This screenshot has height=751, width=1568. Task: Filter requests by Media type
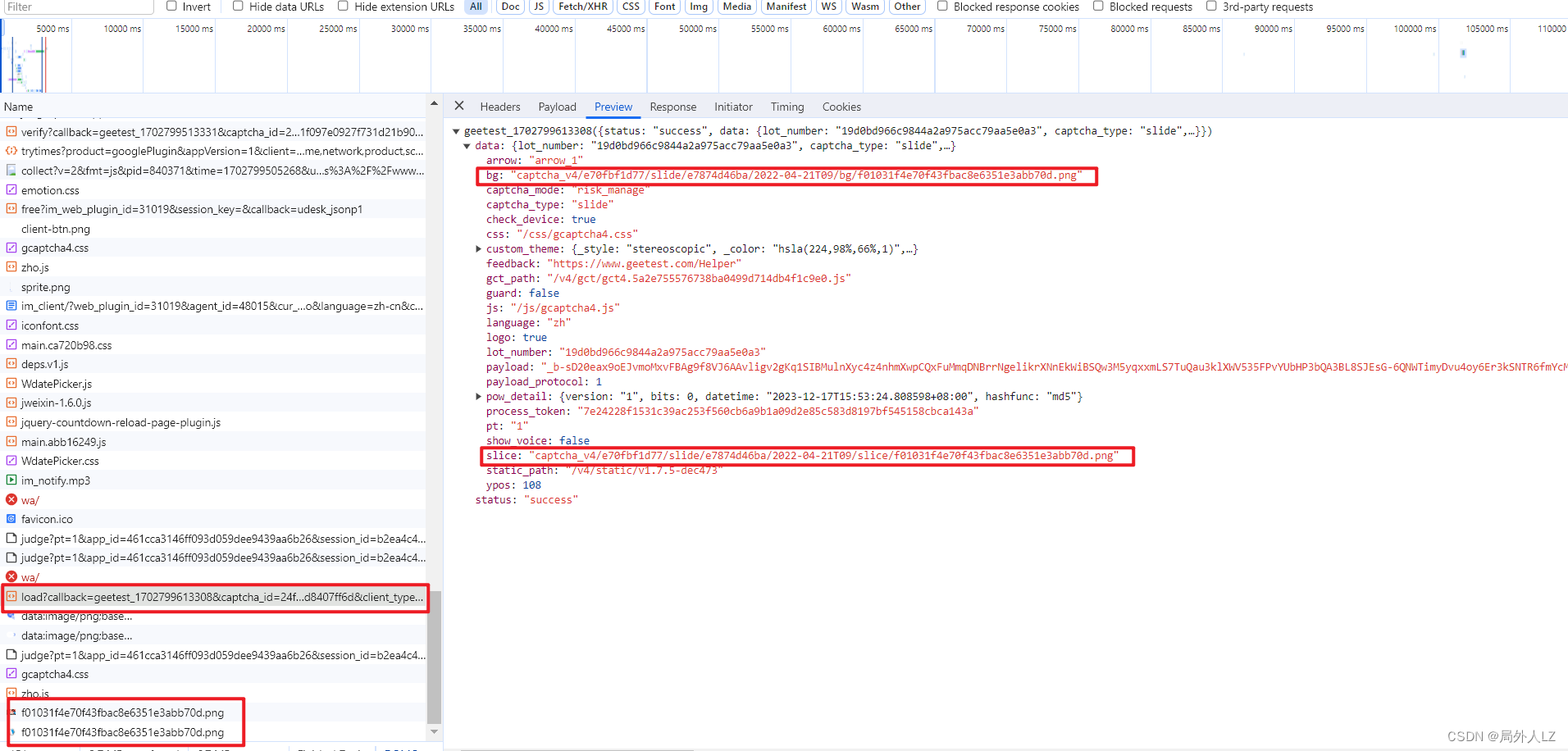[x=736, y=7]
